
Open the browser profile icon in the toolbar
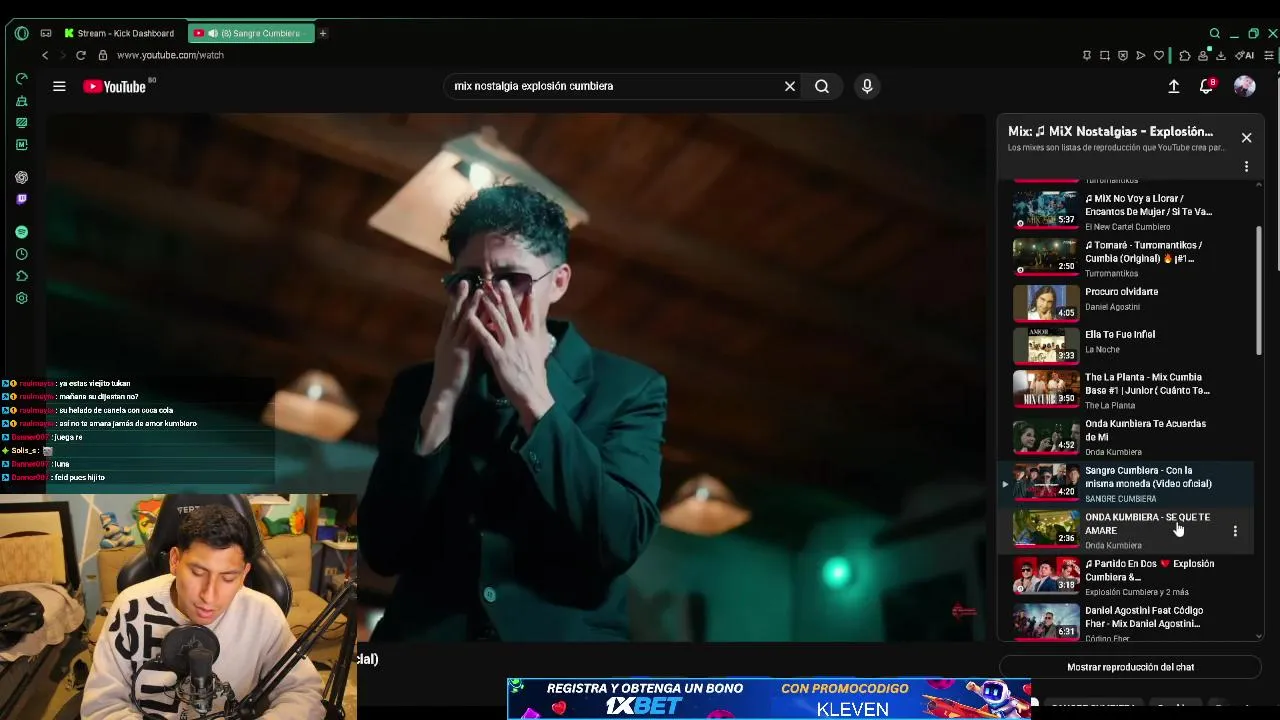point(1203,55)
